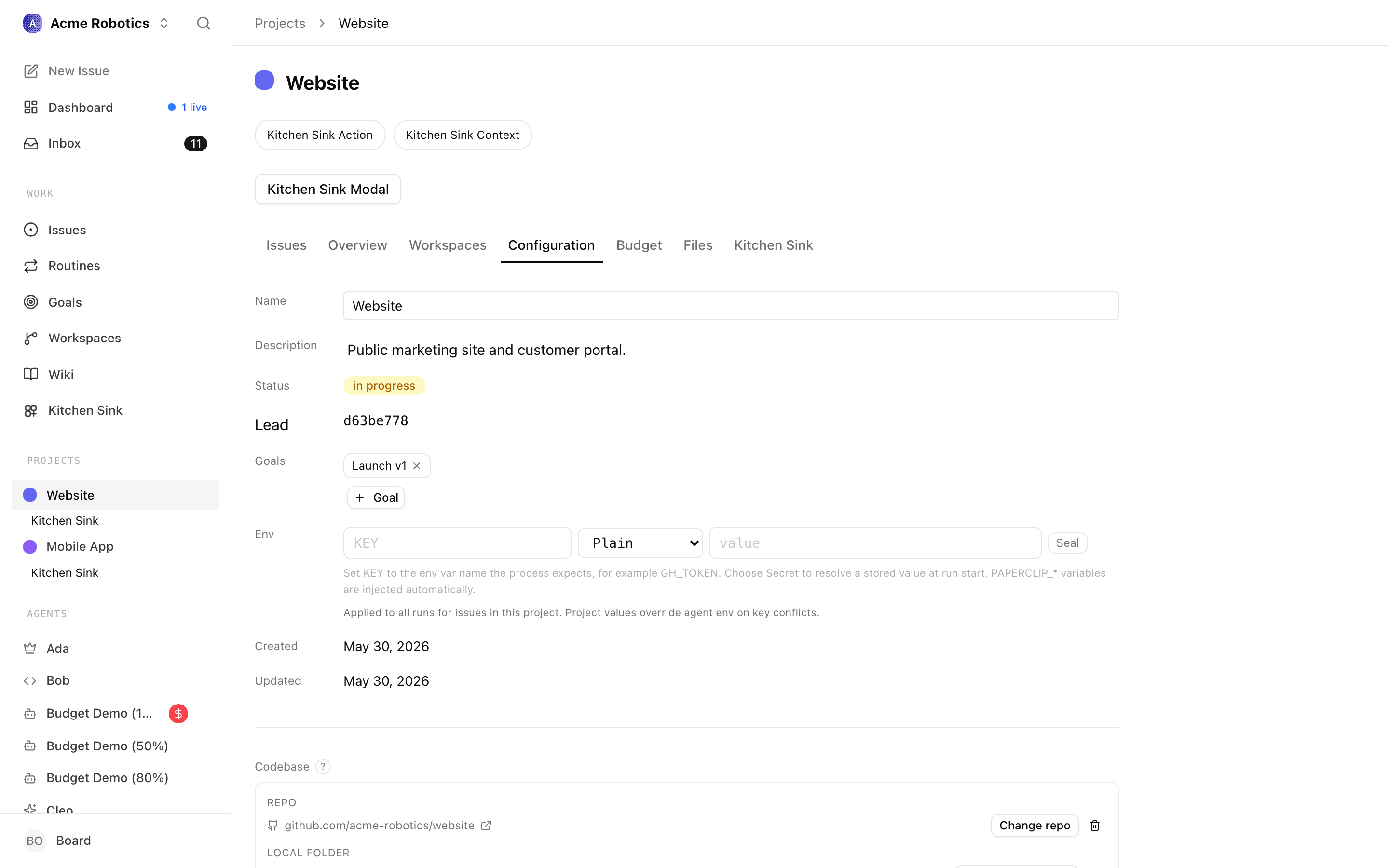1389x868 pixels.
Task: Open the external link icon beside repo URL
Action: (x=486, y=826)
